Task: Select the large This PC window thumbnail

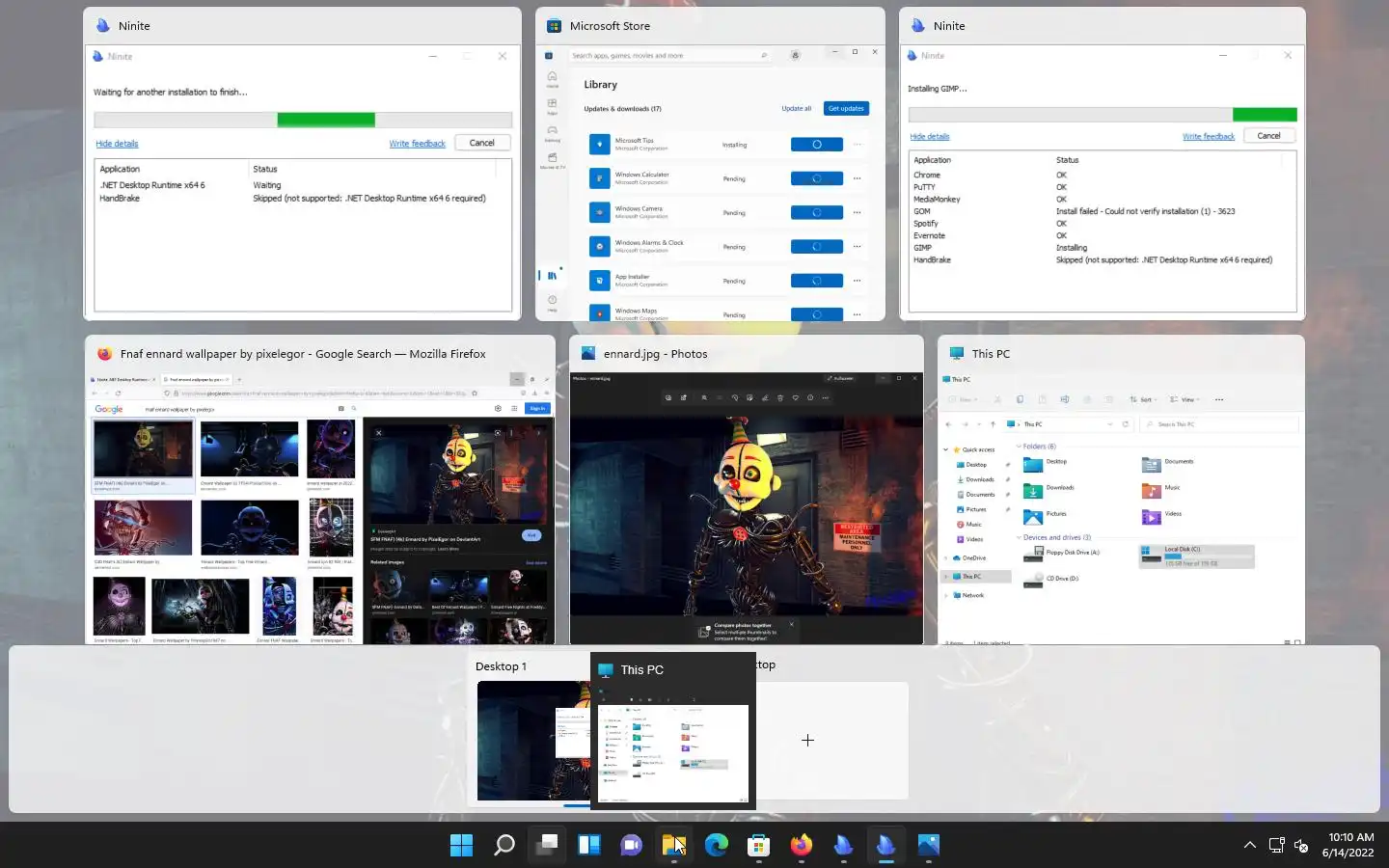Action: (1121, 490)
